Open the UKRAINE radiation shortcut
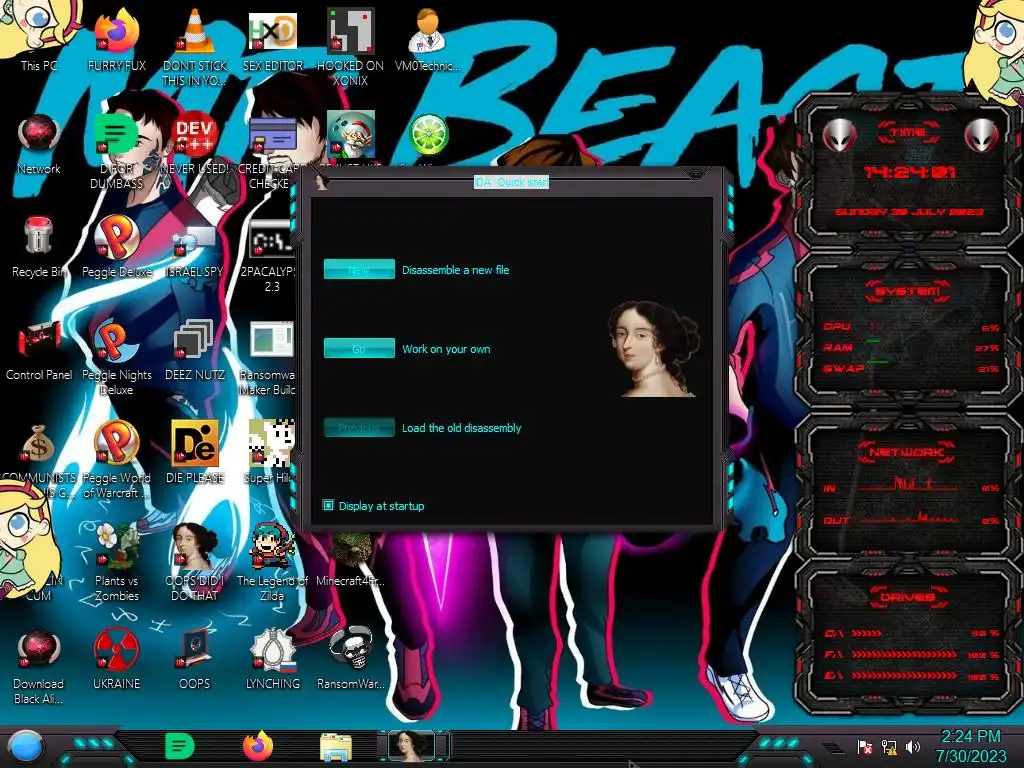 coord(116,658)
